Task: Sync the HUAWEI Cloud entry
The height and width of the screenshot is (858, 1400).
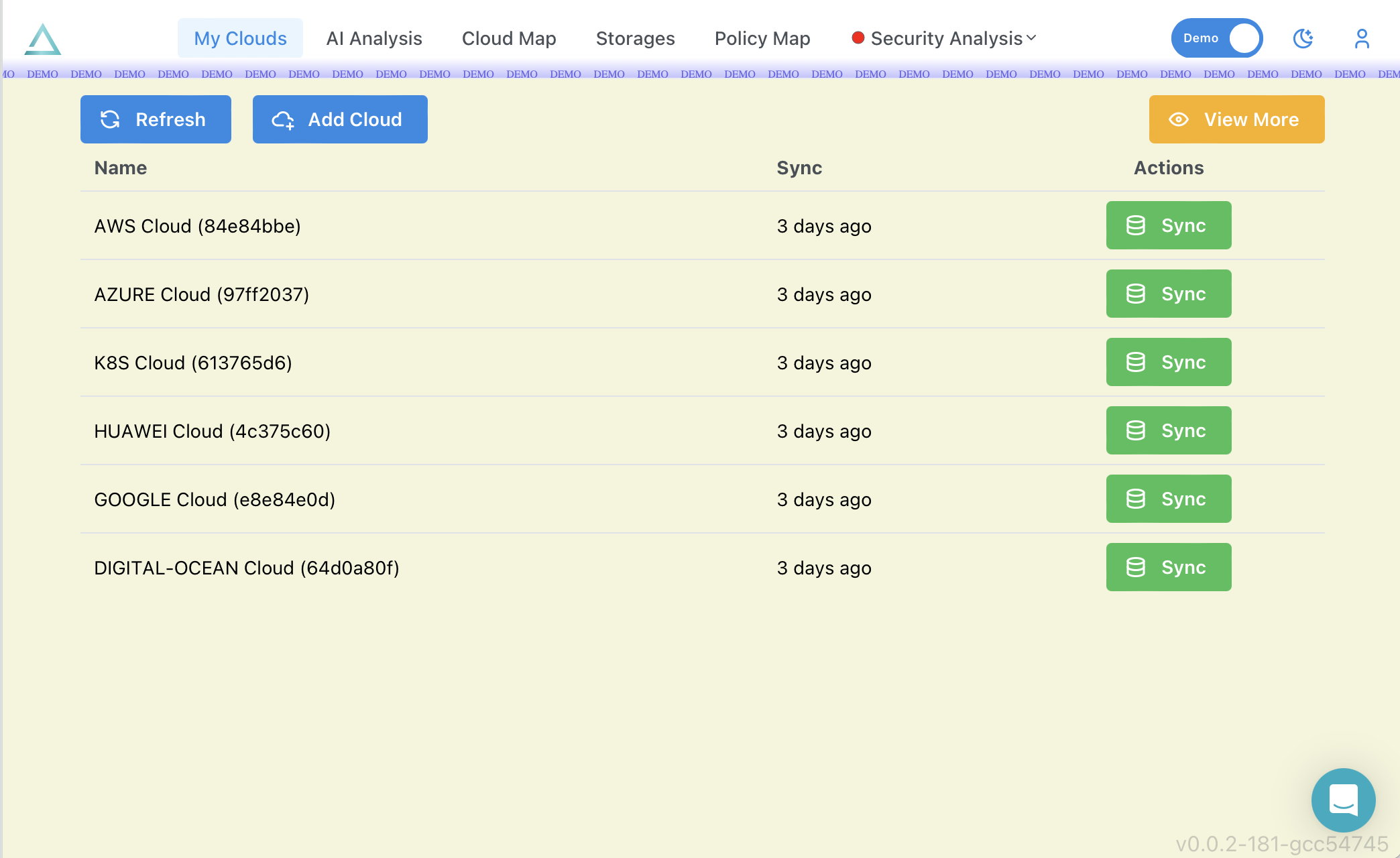Action: coord(1168,430)
